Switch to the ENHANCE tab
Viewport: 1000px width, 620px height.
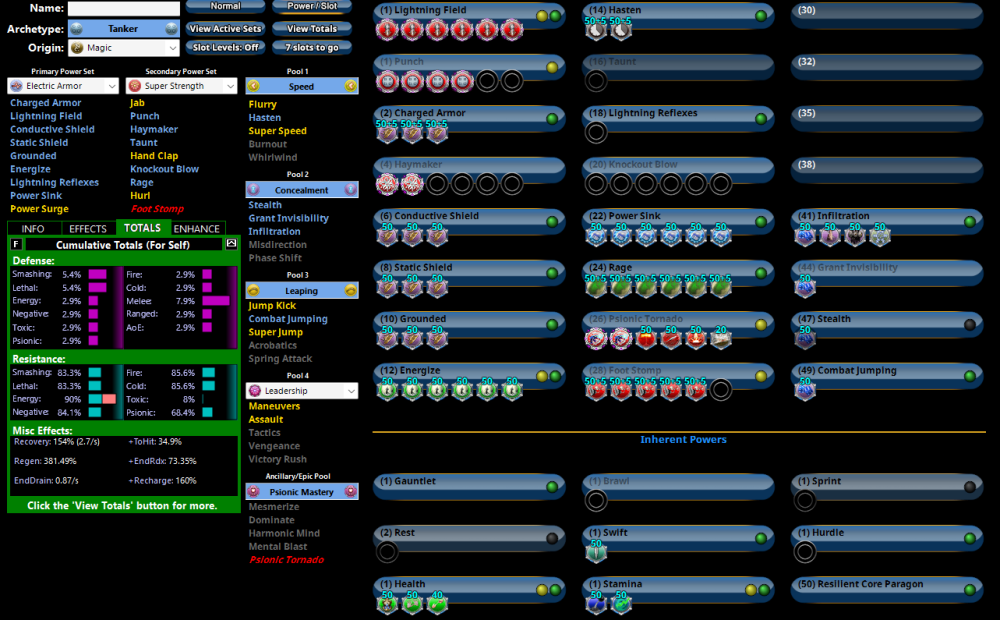tap(197, 229)
